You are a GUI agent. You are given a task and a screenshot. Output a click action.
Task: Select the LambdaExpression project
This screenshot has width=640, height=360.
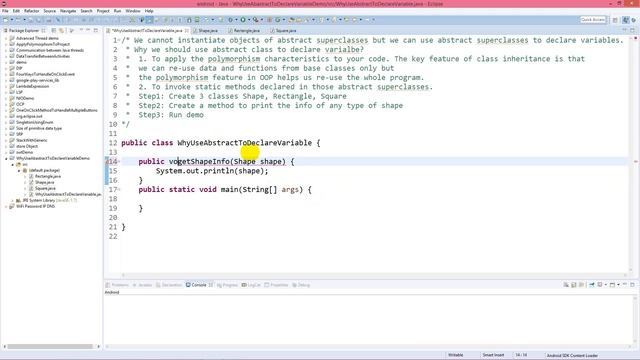pos(32,87)
